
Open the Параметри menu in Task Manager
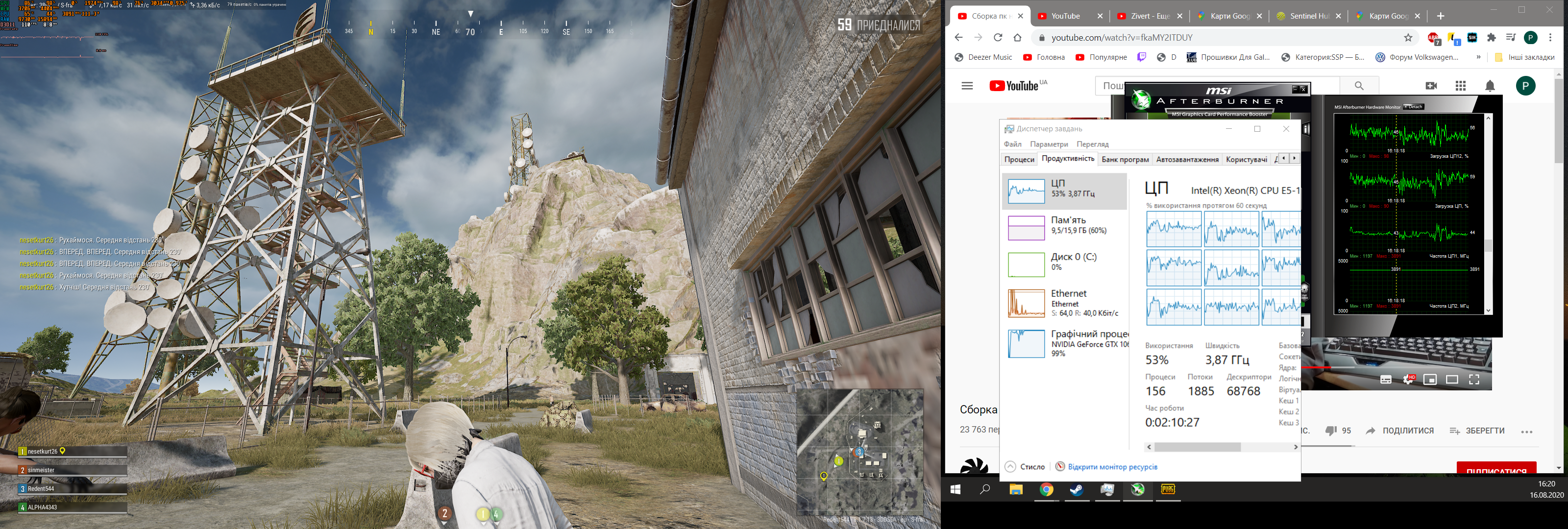[x=1049, y=144]
